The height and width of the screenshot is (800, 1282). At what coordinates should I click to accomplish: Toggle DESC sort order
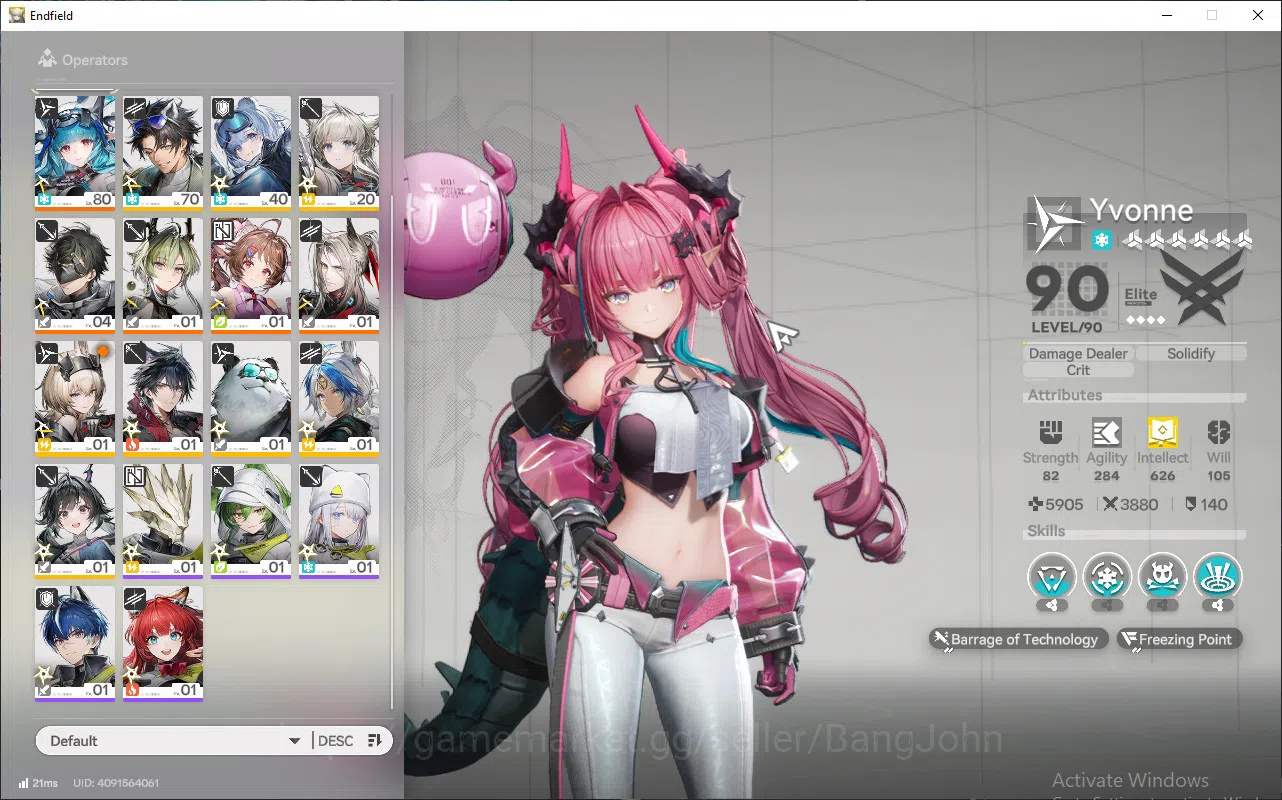[335, 741]
